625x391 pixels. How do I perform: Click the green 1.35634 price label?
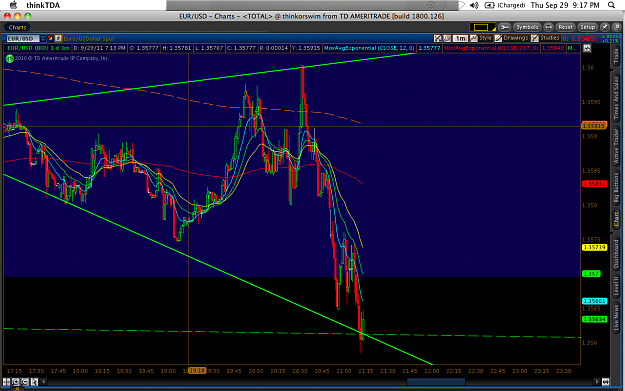pos(594,319)
